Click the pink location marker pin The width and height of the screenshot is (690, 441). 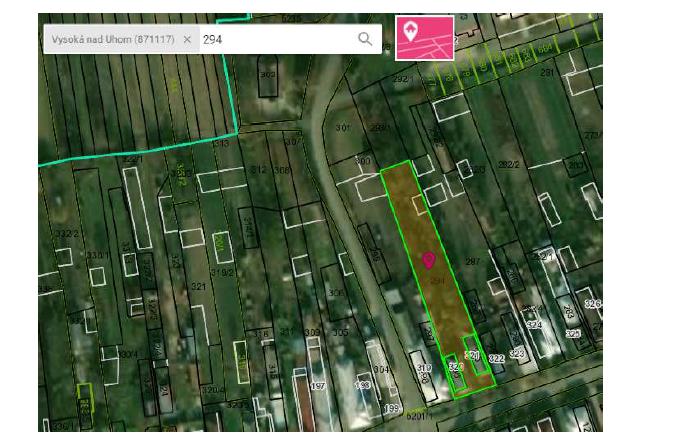pos(429,260)
